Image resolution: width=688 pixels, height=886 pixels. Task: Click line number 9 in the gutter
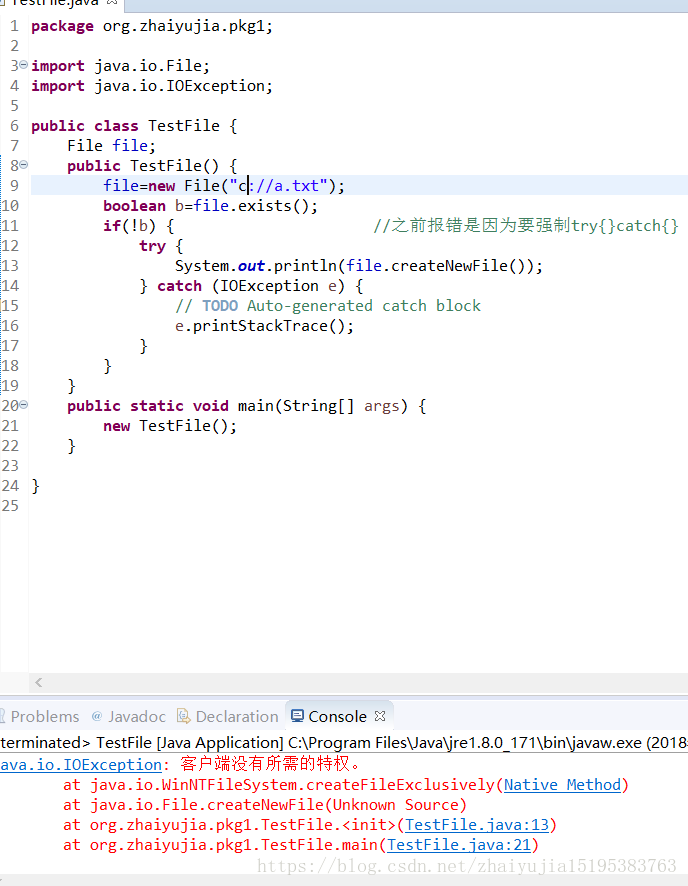(14, 186)
